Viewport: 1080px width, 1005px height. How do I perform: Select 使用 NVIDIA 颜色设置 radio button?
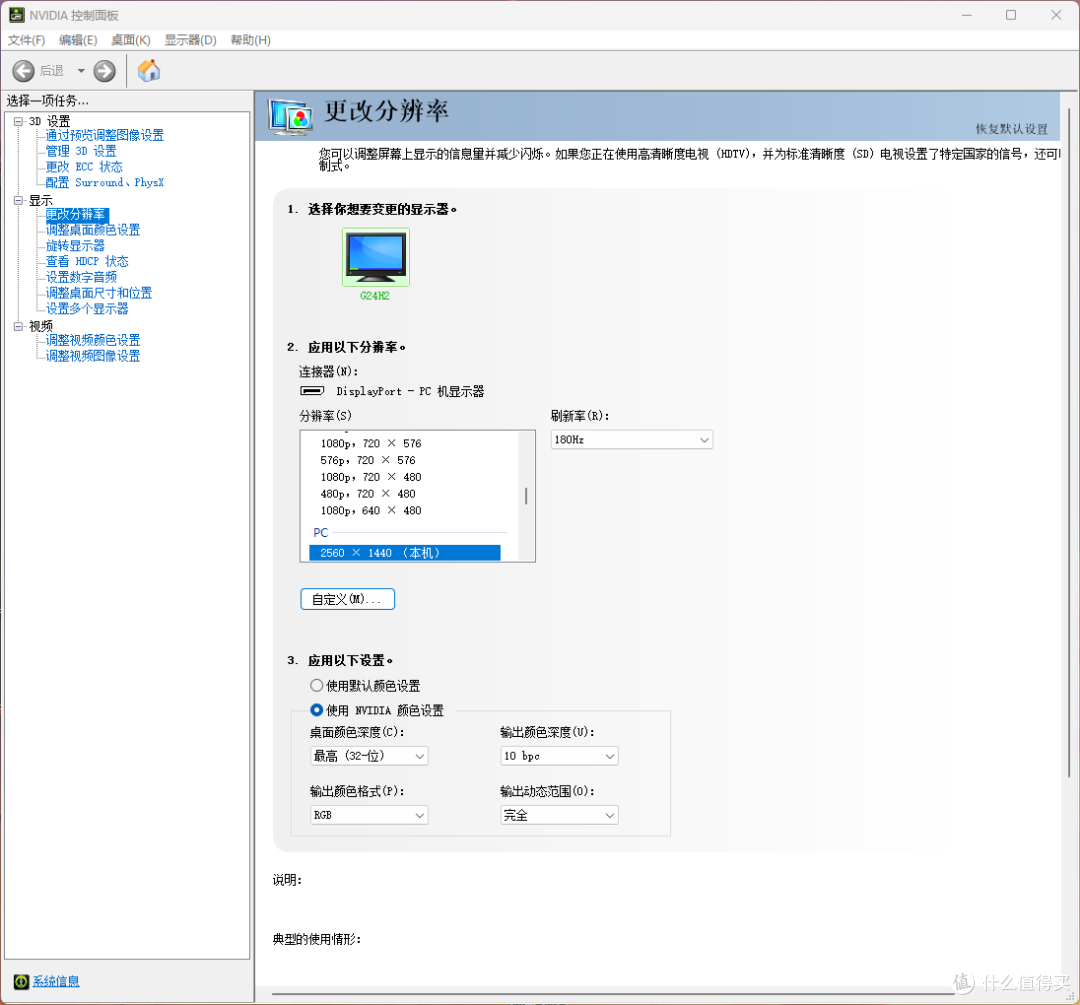click(x=317, y=711)
